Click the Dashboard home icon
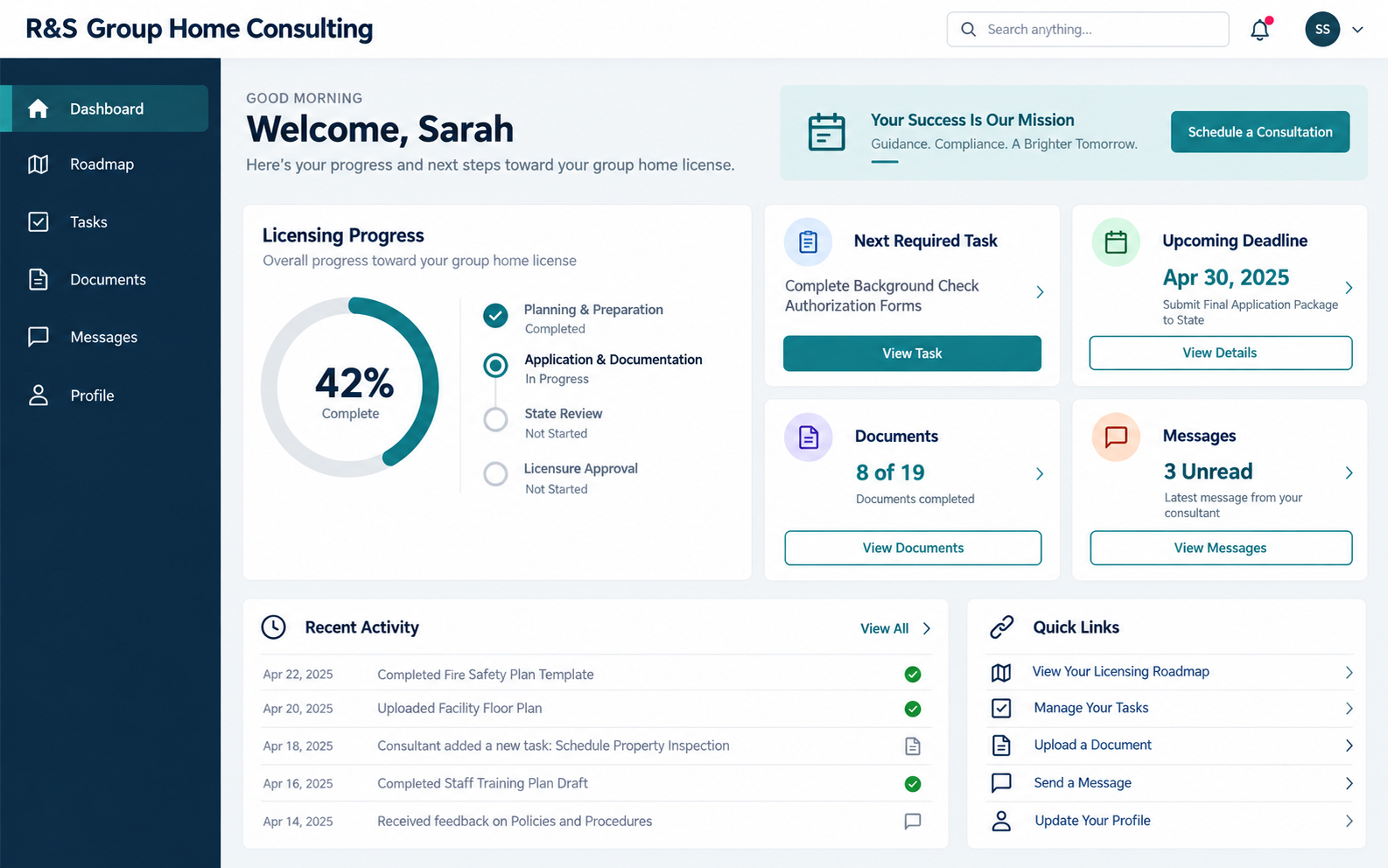This screenshot has width=1388, height=868. pos(39,108)
